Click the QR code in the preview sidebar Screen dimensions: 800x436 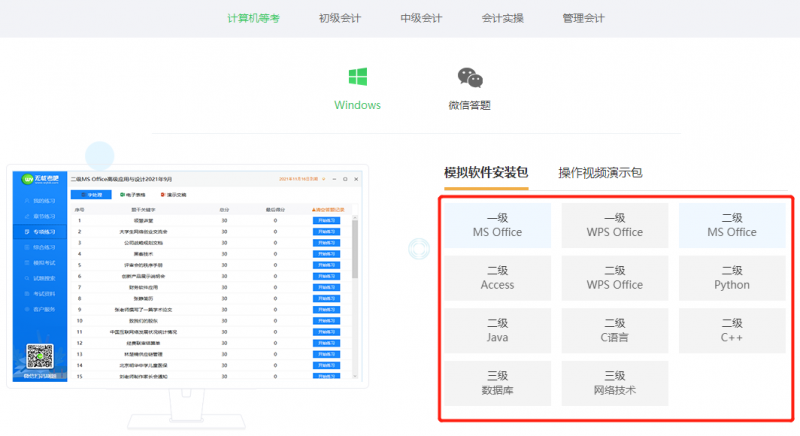(x=40, y=356)
